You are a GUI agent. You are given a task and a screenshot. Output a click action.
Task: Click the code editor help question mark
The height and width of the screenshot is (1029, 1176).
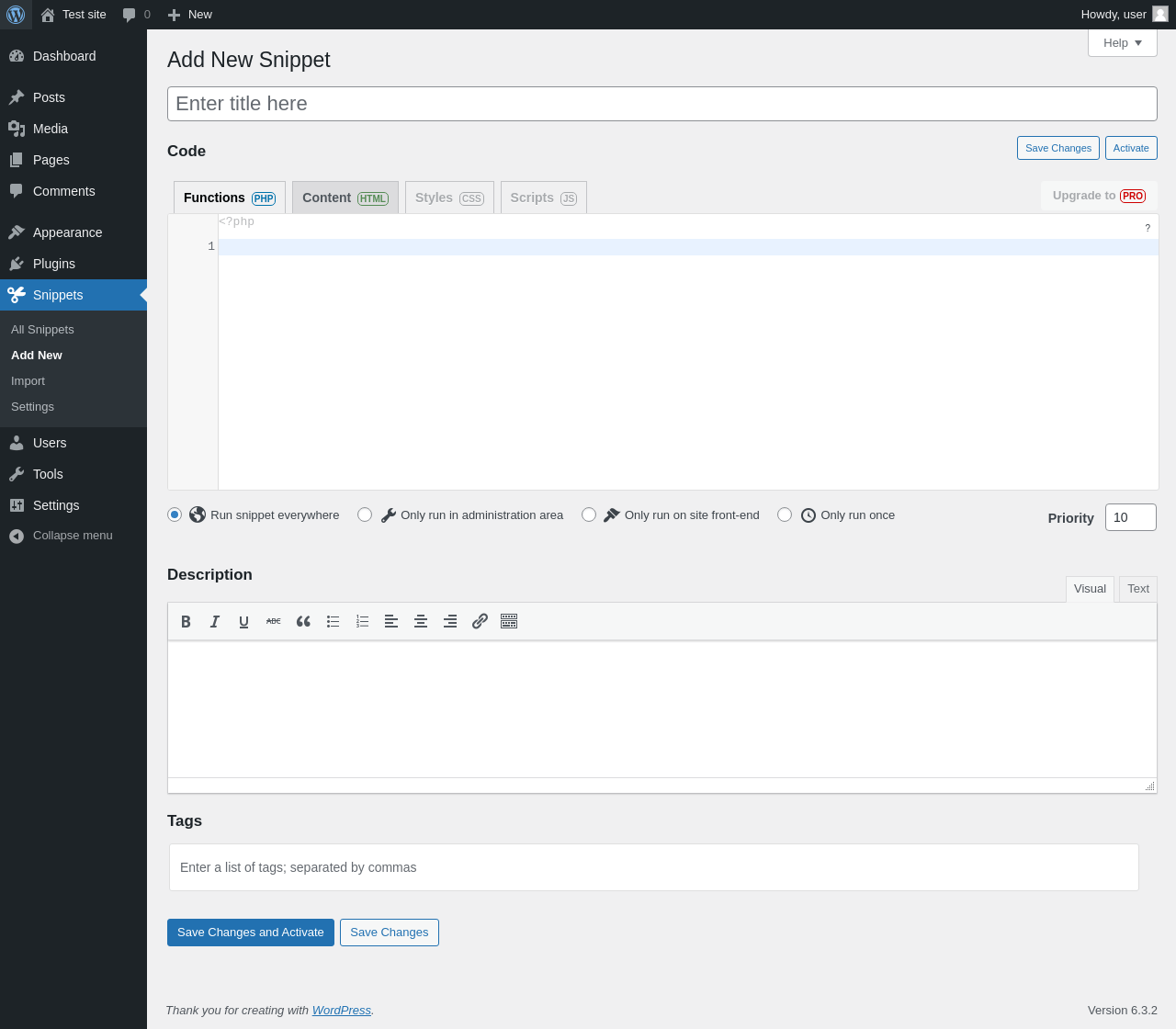pos(1148,228)
